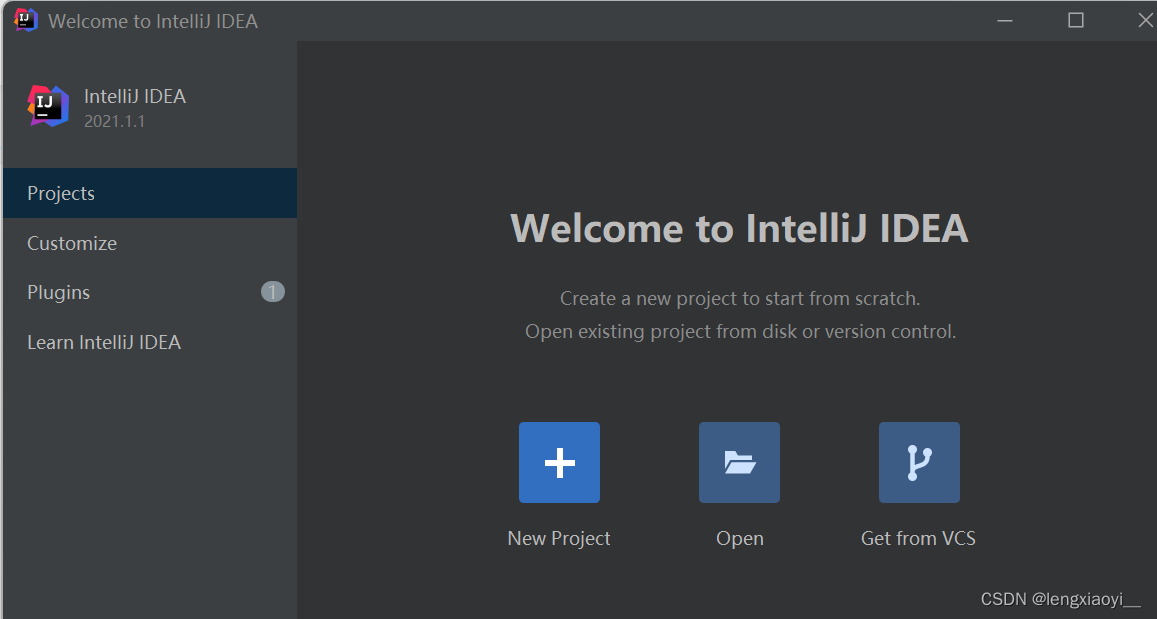The width and height of the screenshot is (1157, 619).
Task: Click 'Open existing project from disk or version control.'
Action: pos(740,332)
